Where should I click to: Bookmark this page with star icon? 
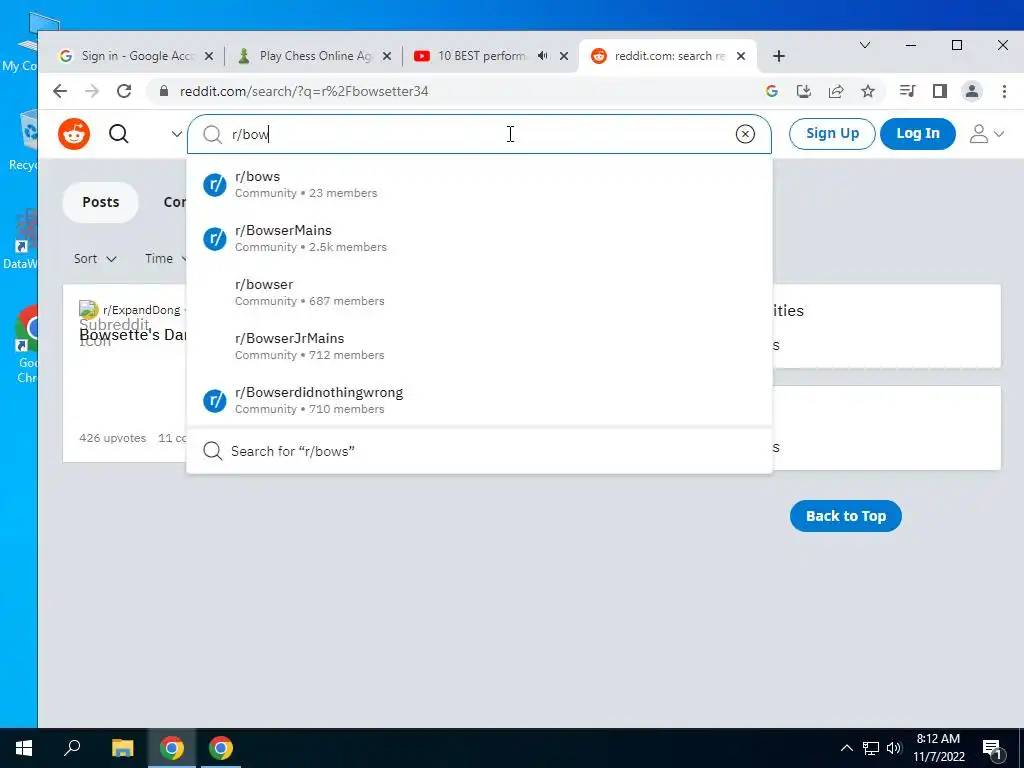(868, 91)
